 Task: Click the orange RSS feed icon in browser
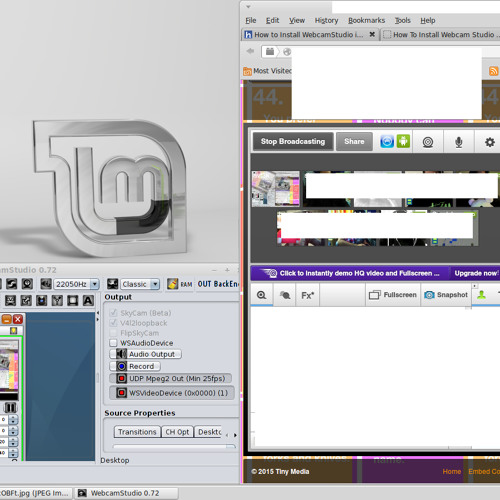(x=494, y=71)
